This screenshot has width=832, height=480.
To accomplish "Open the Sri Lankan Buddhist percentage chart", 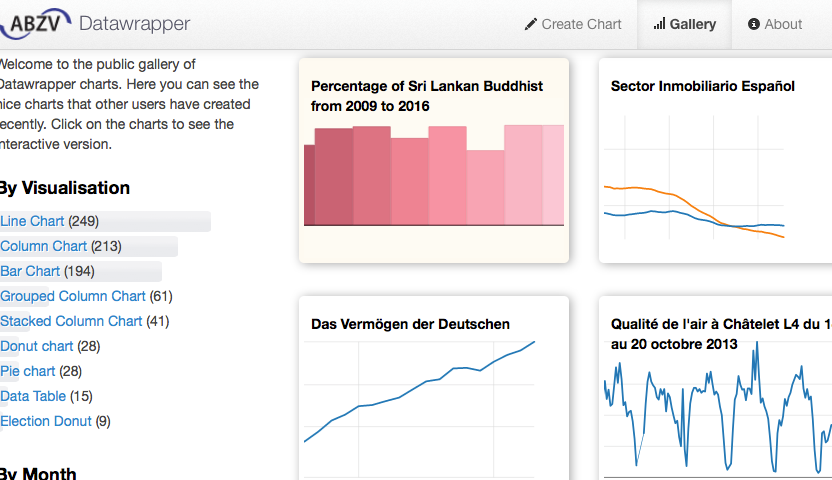I will (434, 160).
